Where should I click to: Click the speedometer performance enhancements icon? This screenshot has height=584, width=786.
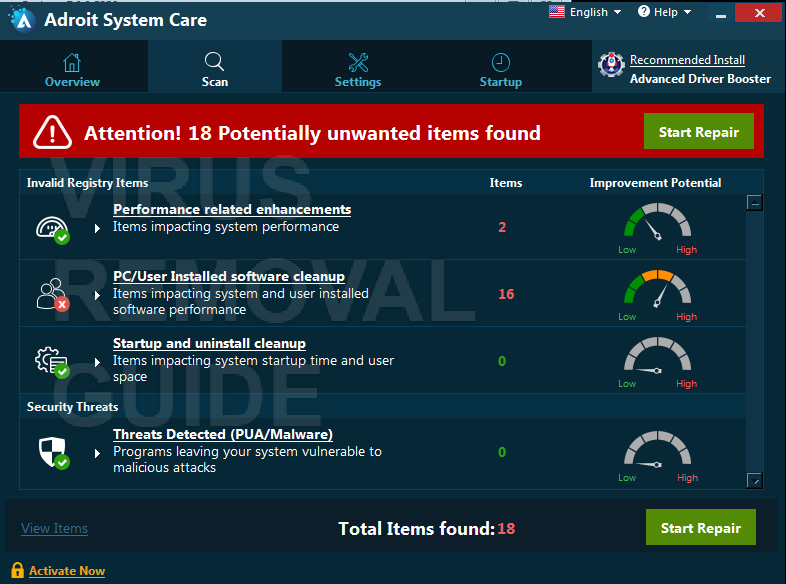pyautogui.click(x=52, y=230)
